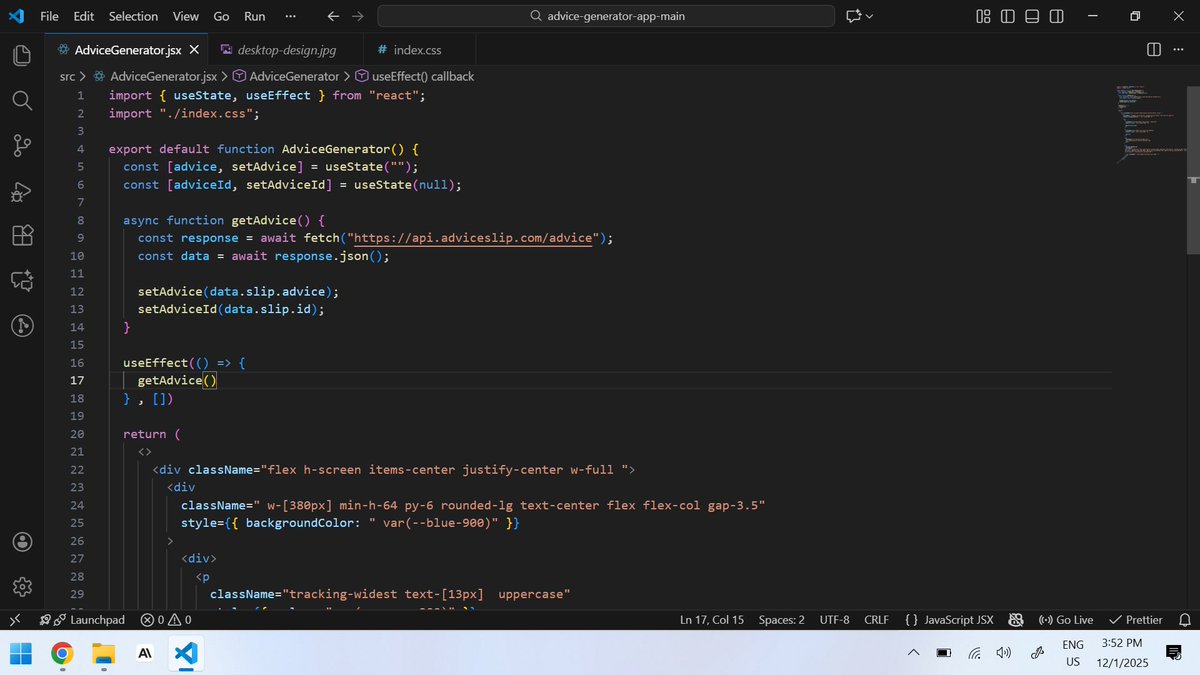Open the View menu
Image resolution: width=1200 pixels, height=675 pixels.
[x=186, y=16]
